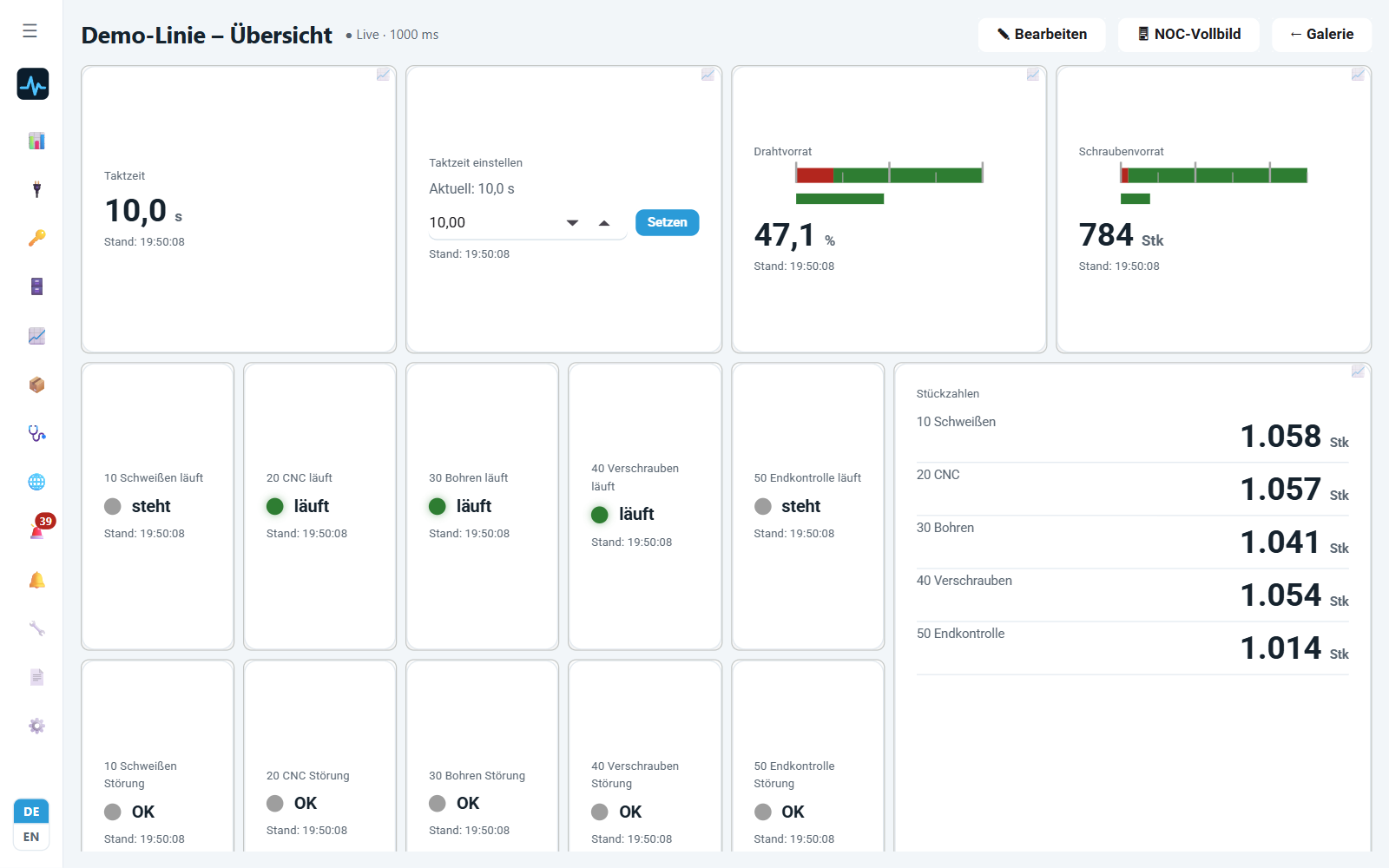Image resolution: width=1389 pixels, height=868 pixels.
Task: Open the gear settings icon
Action: pyautogui.click(x=36, y=726)
